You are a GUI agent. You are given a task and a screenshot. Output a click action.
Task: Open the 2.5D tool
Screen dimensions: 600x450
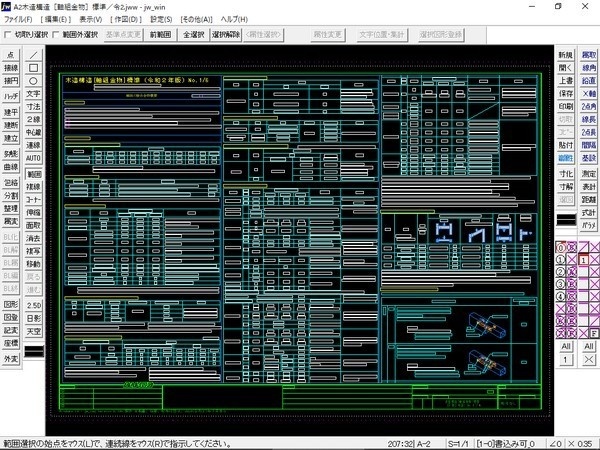coord(33,305)
